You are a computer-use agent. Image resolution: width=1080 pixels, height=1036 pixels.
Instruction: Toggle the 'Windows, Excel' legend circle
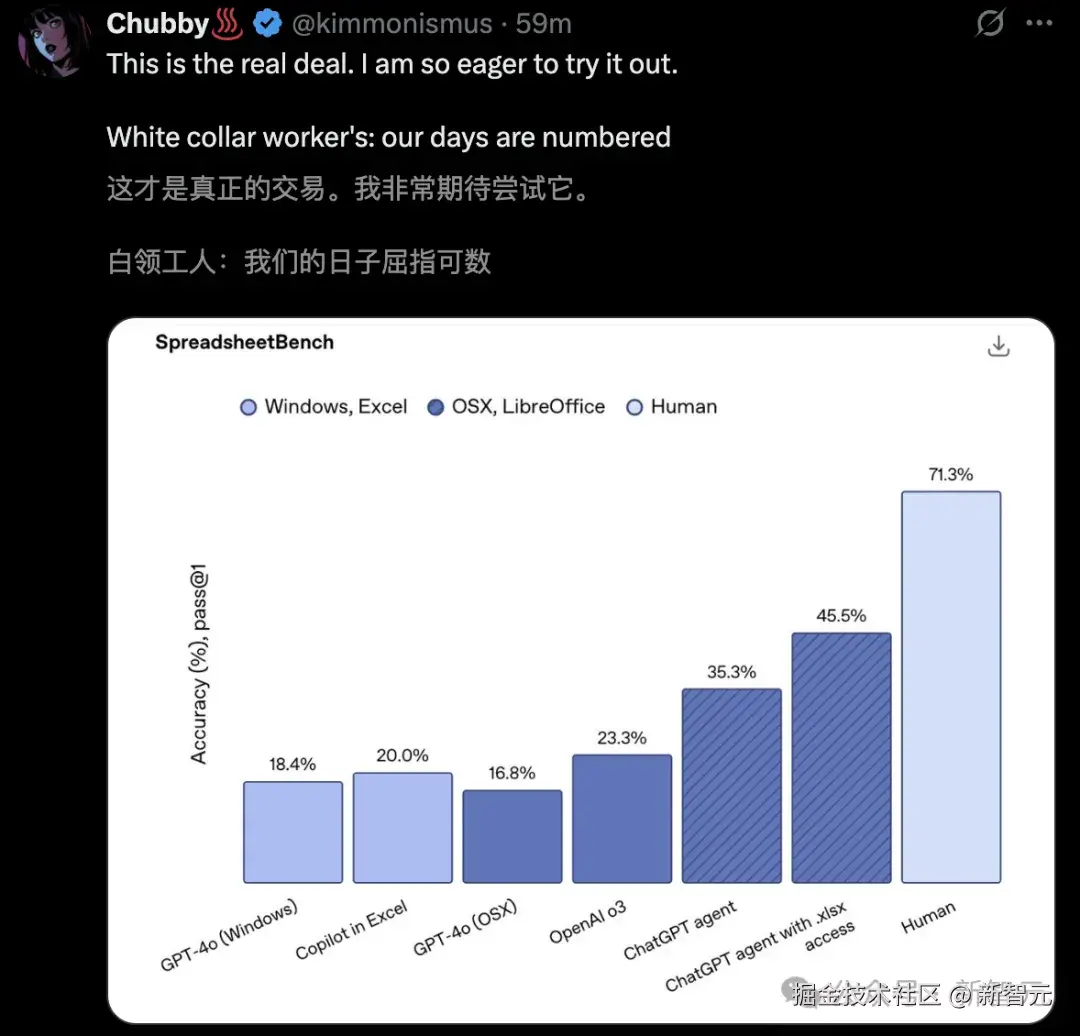click(247, 407)
